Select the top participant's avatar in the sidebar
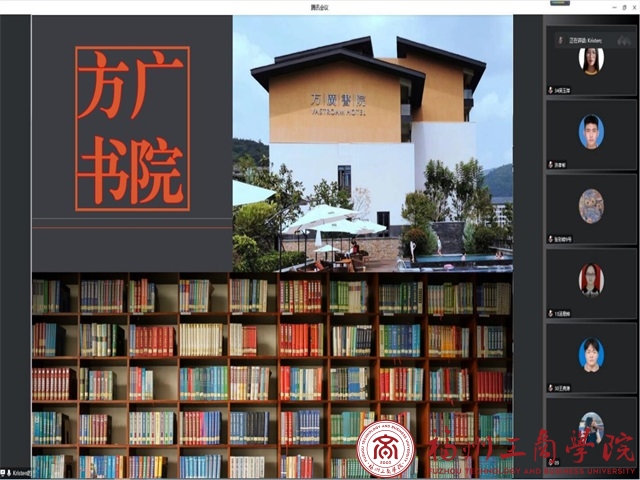This screenshot has height=480, width=640. 591,59
